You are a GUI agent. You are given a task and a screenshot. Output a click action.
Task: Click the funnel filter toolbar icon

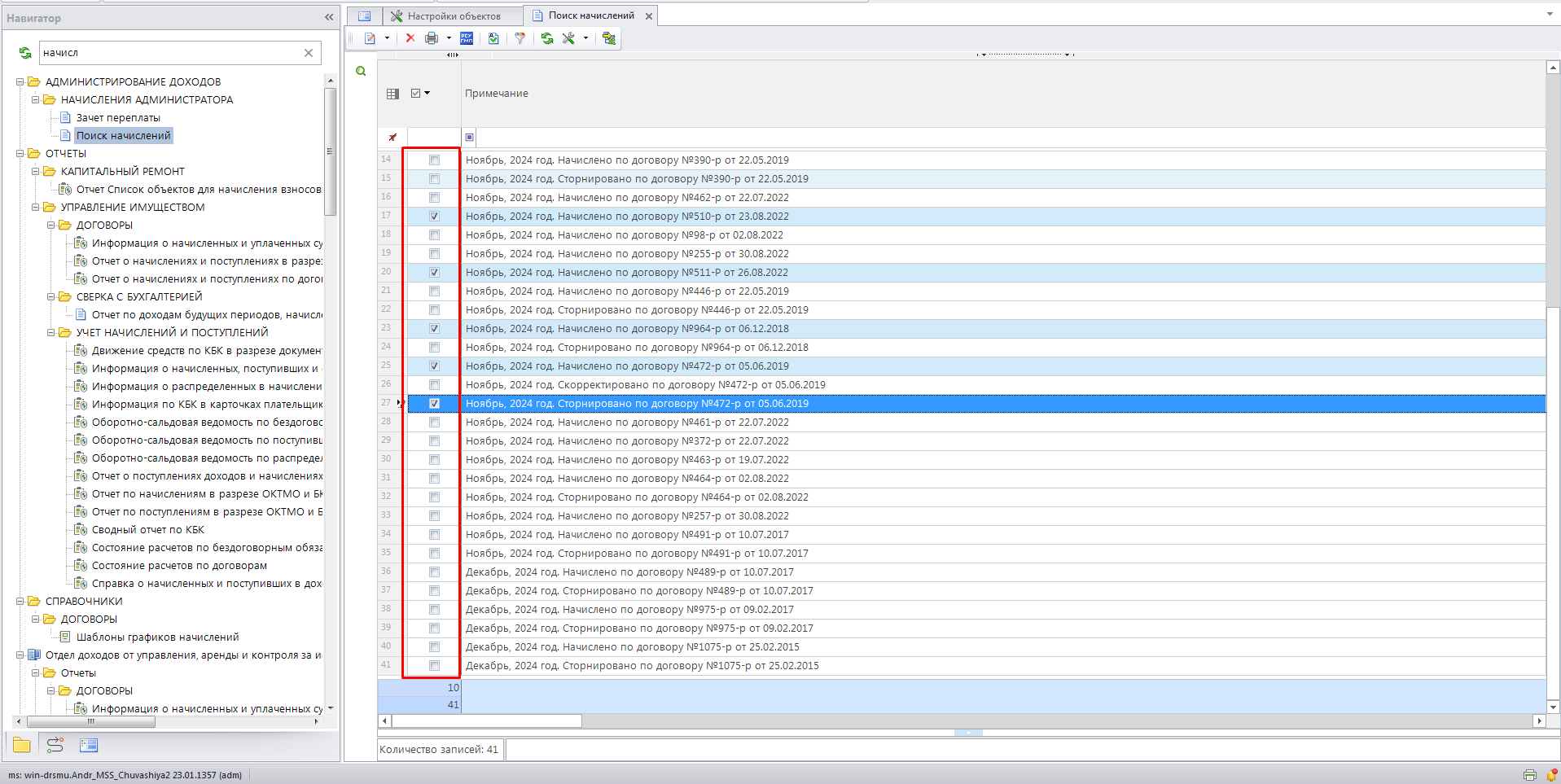tap(520, 38)
